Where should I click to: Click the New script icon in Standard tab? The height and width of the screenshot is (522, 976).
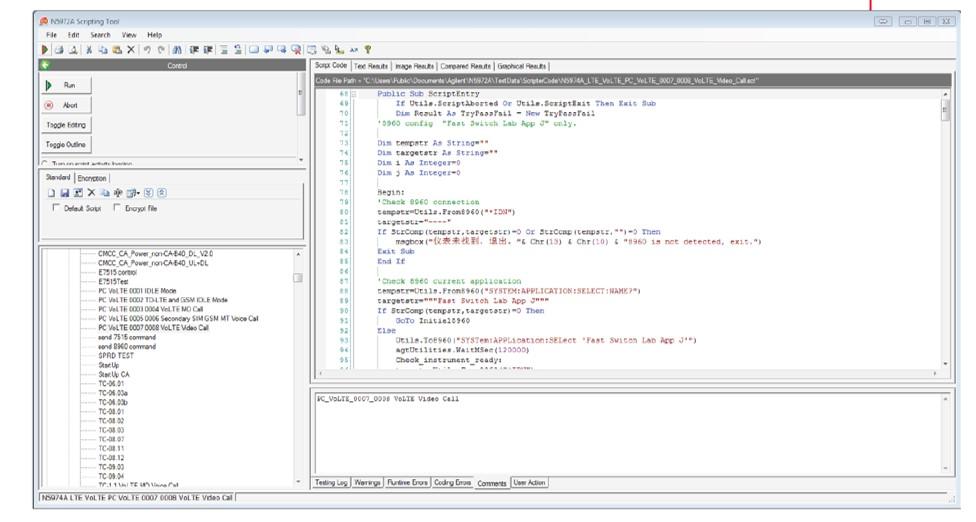coord(52,193)
